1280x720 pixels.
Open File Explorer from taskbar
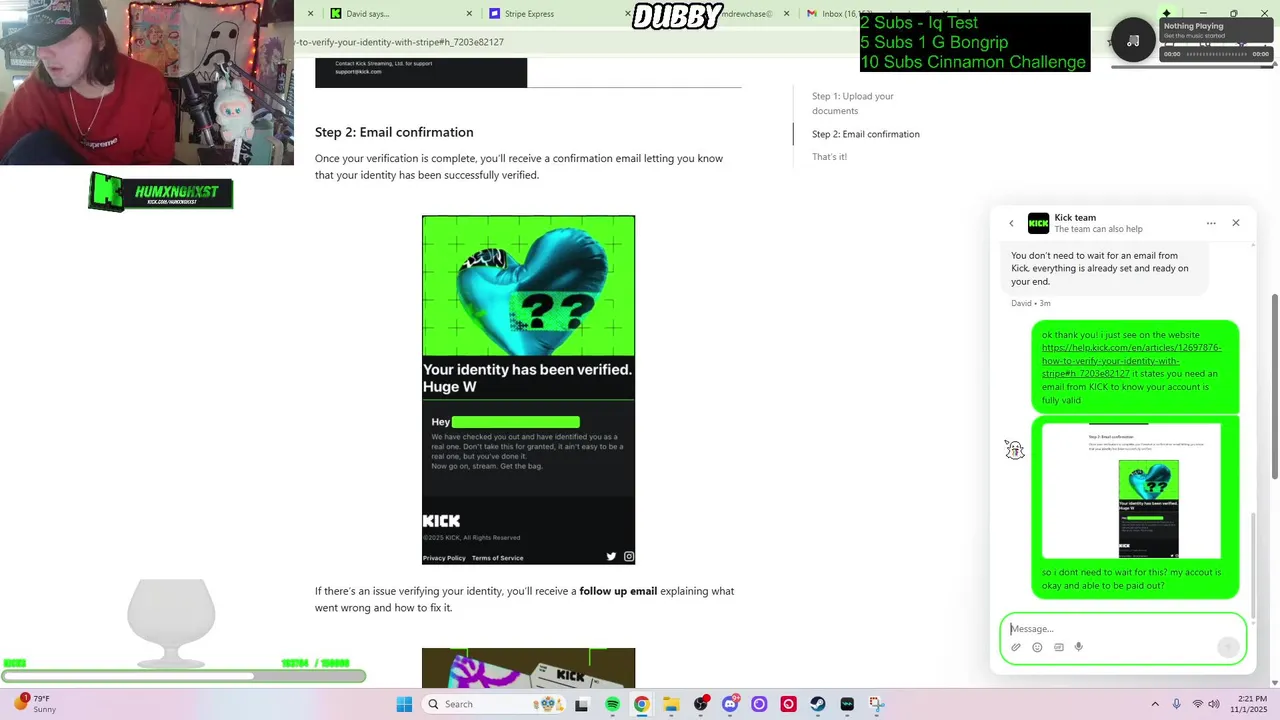point(671,704)
